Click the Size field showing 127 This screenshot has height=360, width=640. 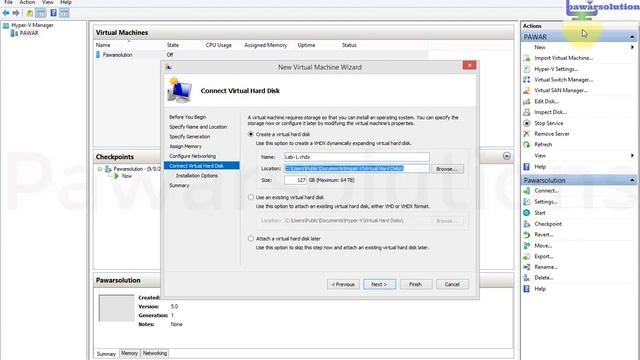[296, 180]
